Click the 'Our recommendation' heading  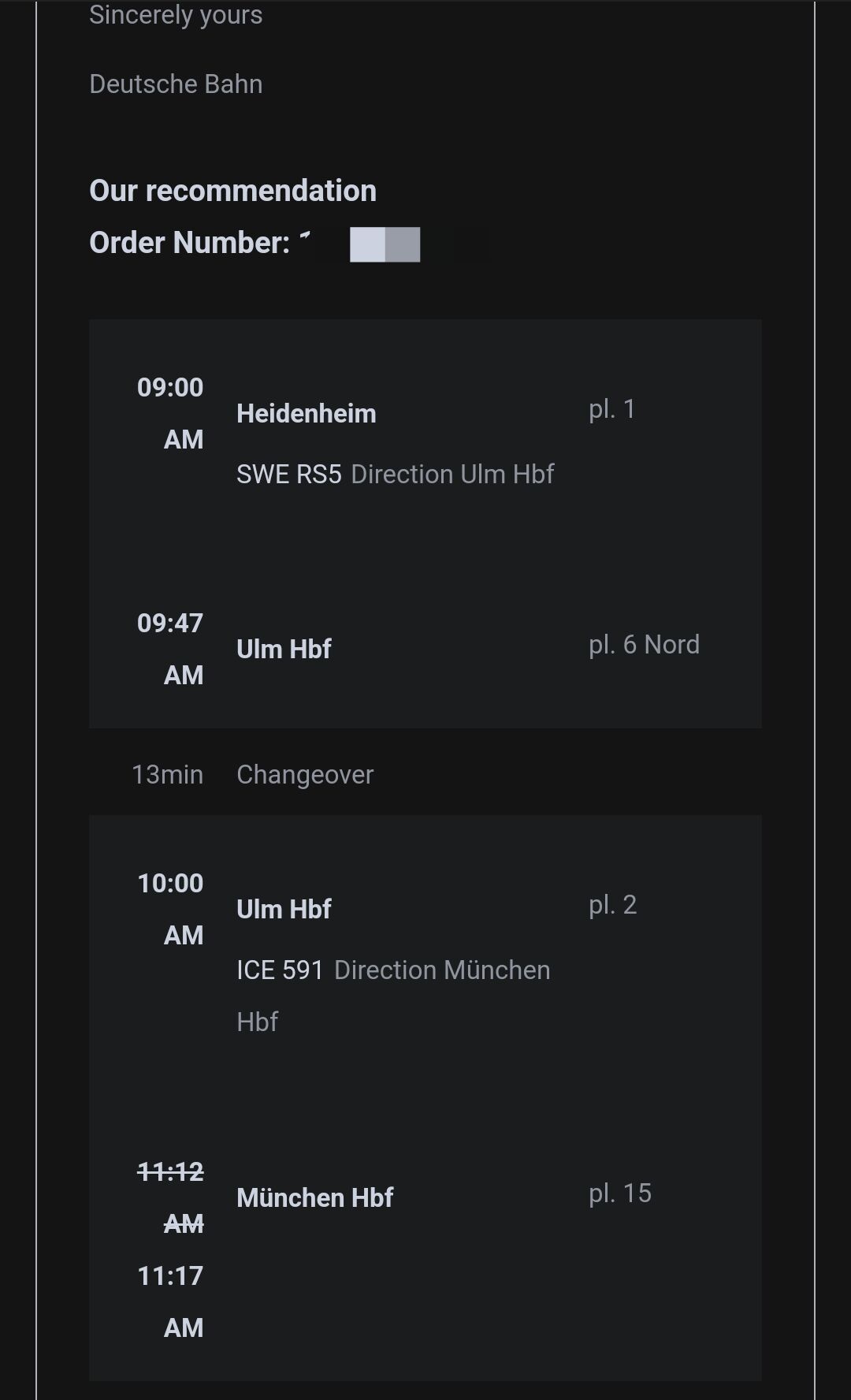pyautogui.click(x=232, y=191)
